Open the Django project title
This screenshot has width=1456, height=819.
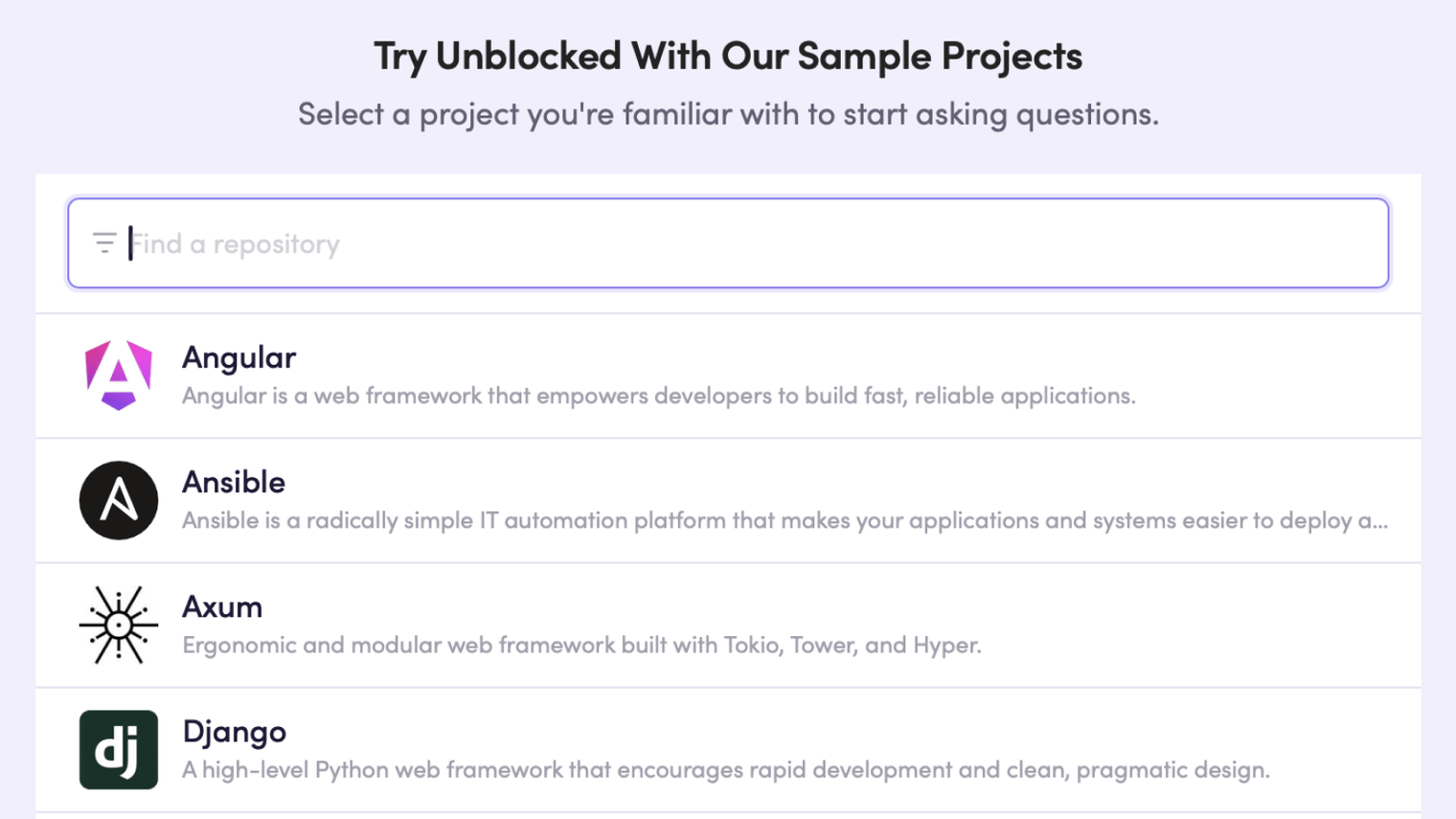[235, 732]
